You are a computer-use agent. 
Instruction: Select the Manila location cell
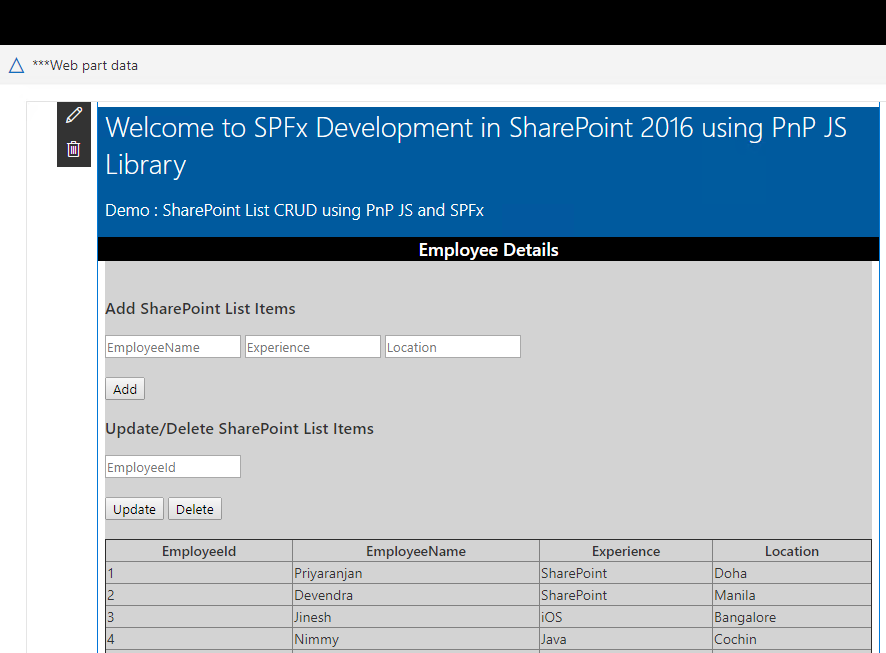(x=792, y=595)
